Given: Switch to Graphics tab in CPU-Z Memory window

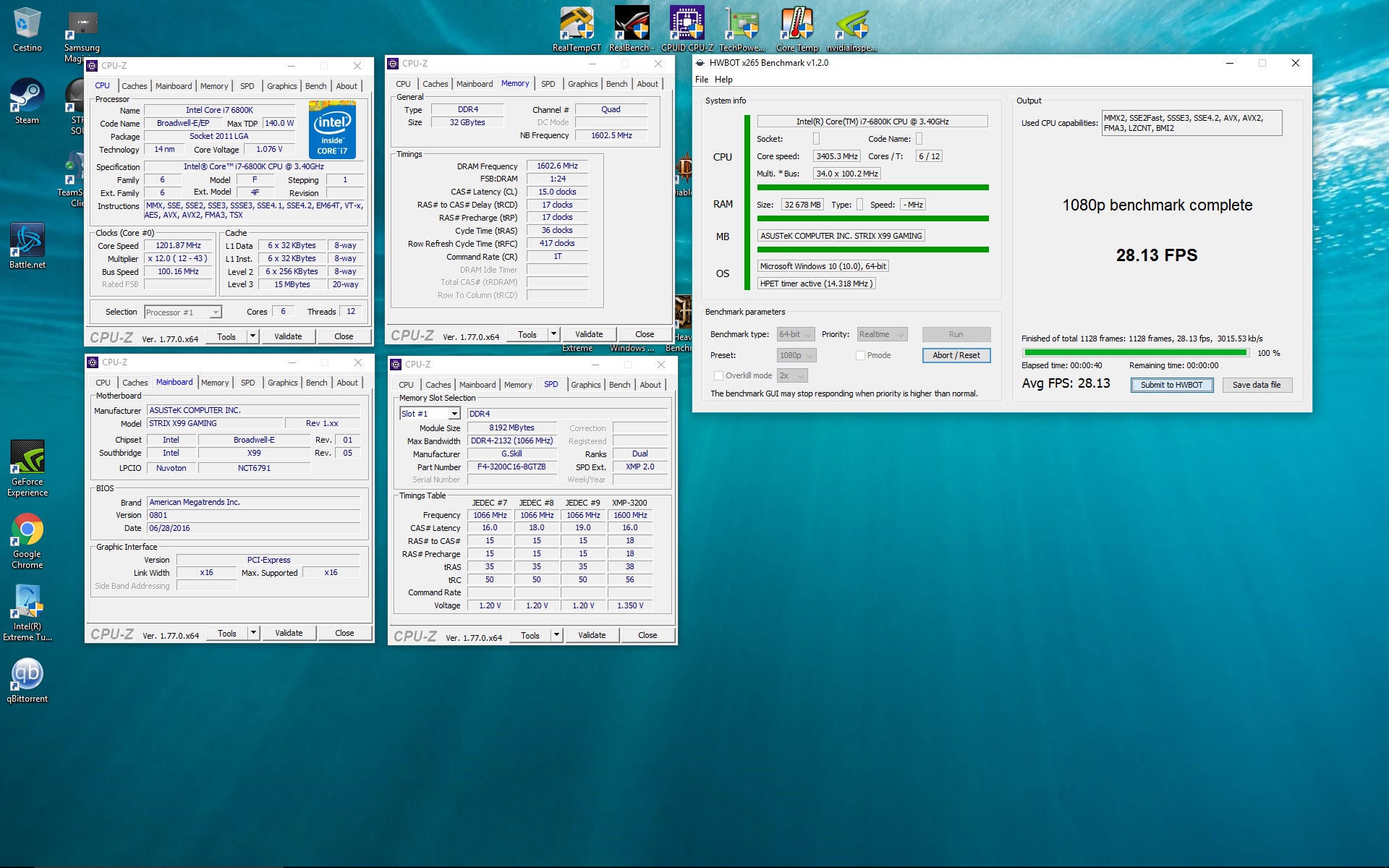Looking at the screenshot, I should coord(582,84).
